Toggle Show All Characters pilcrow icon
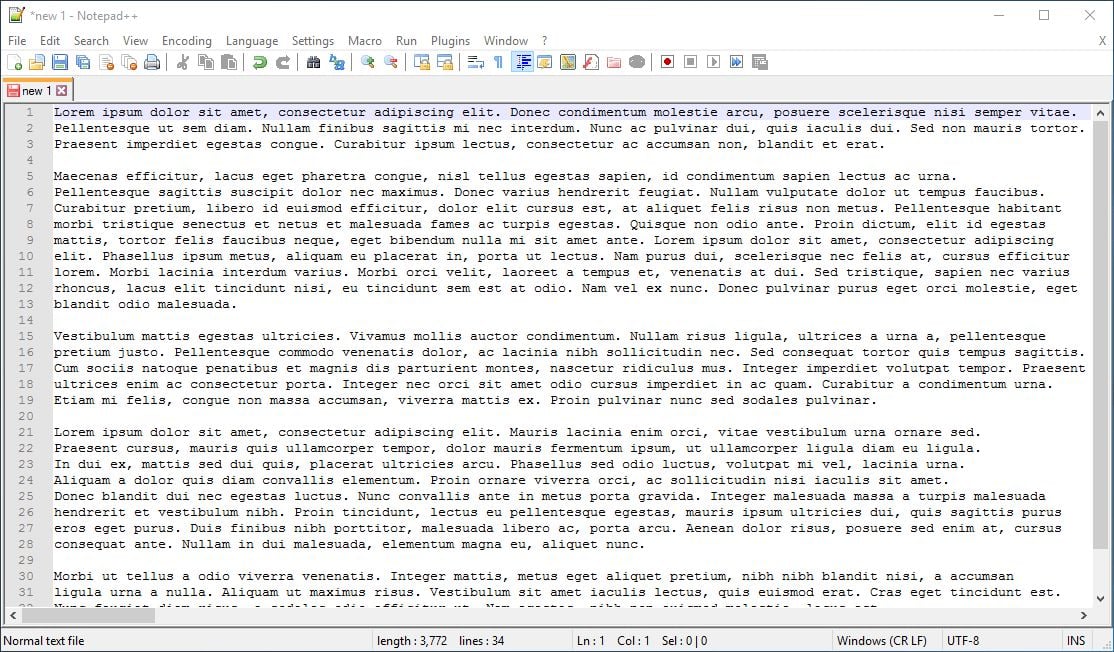 498,62
